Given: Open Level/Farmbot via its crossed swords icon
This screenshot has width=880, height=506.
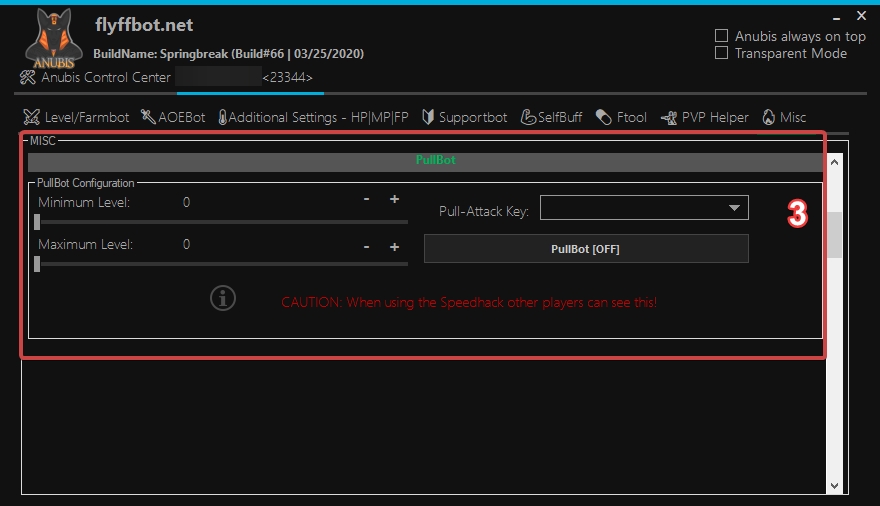Looking at the screenshot, I should (32, 118).
